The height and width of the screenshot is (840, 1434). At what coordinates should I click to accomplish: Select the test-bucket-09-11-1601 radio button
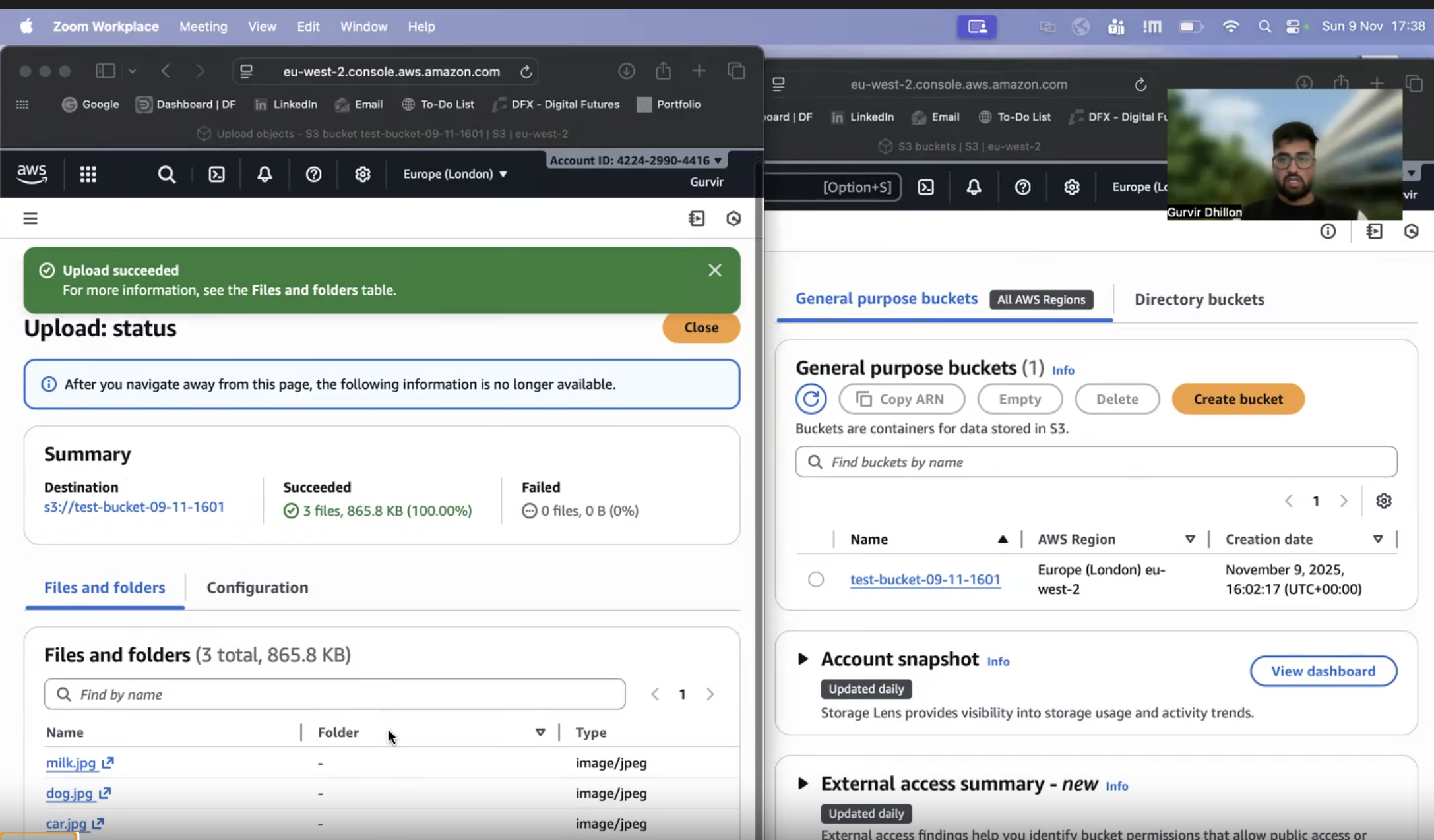[816, 580]
